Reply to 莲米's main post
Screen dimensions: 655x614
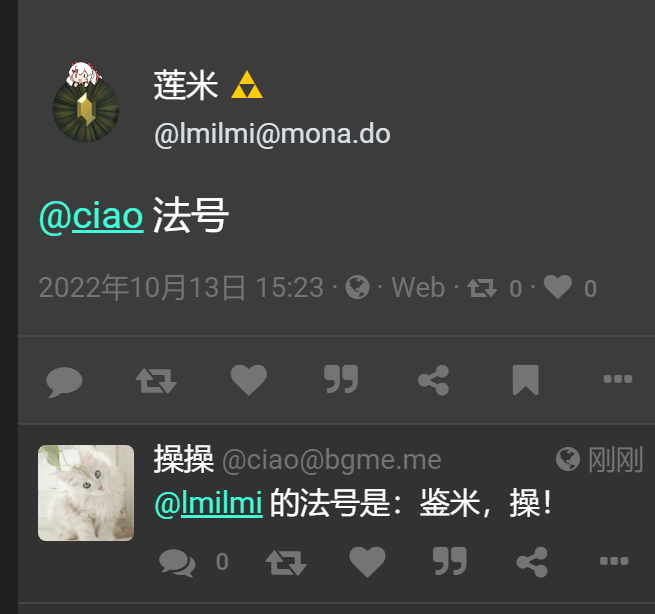(x=64, y=381)
